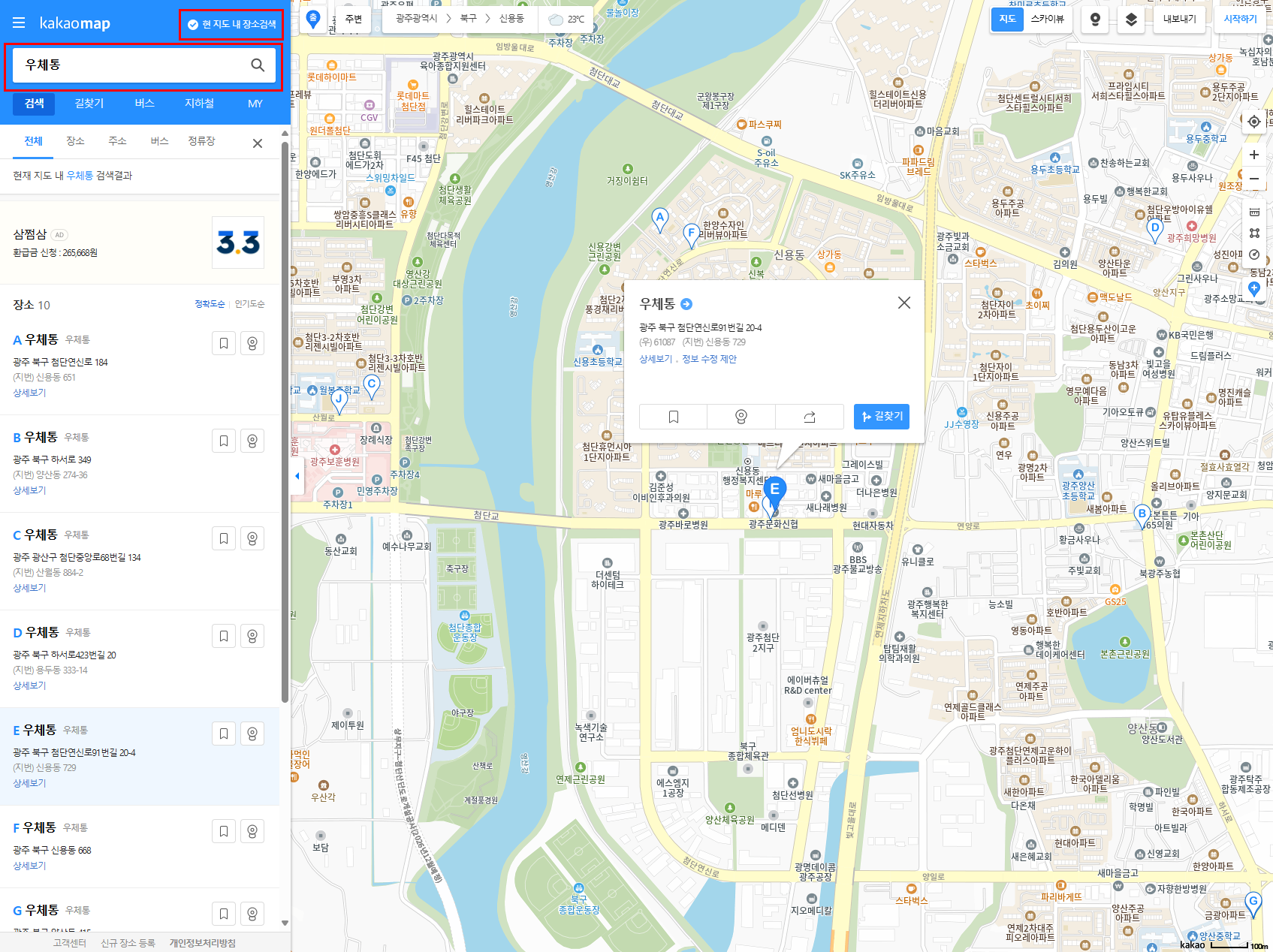The image size is (1273, 952).
Task: Open 상세보기 for result E
Action: click(29, 783)
